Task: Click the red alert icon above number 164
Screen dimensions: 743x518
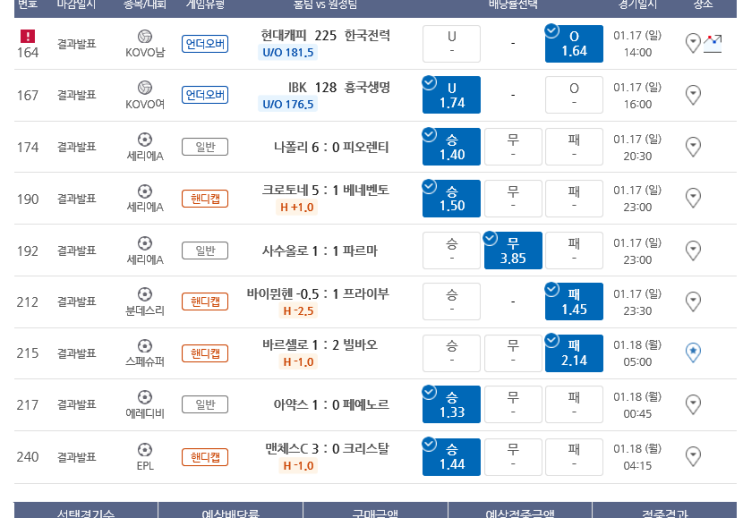Action: (x=27, y=36)
